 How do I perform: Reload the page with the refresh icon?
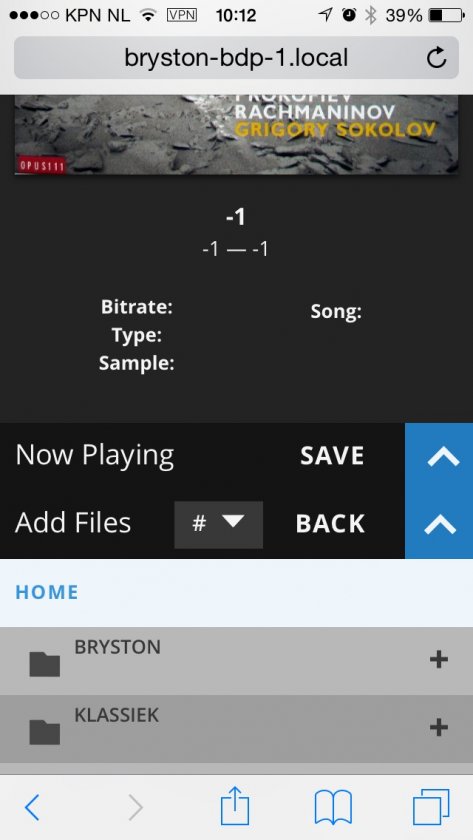(x=437, y=58)
